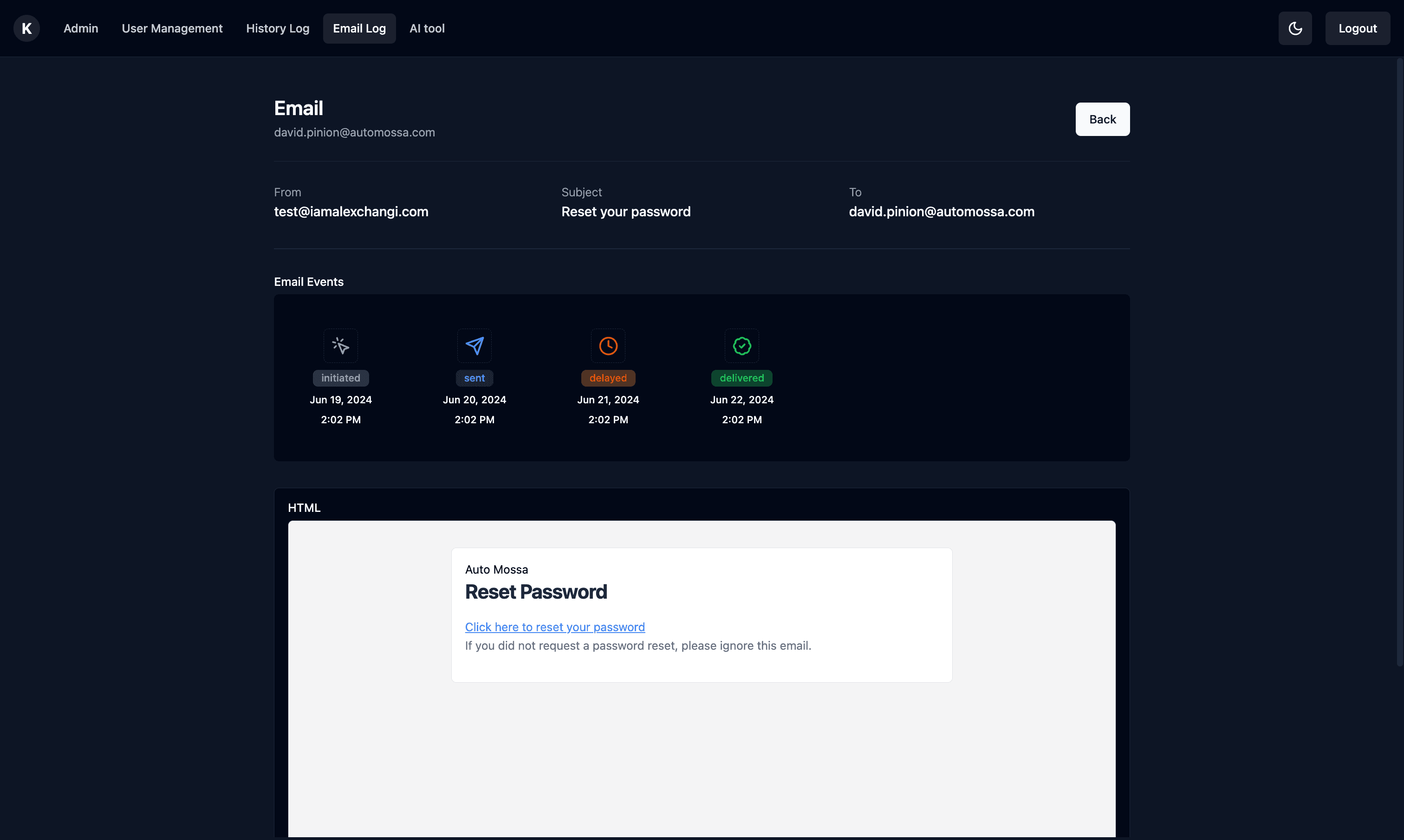Click the page vertical scrollbar
The image size is (1404, 840).
(x=1399, y=362)
